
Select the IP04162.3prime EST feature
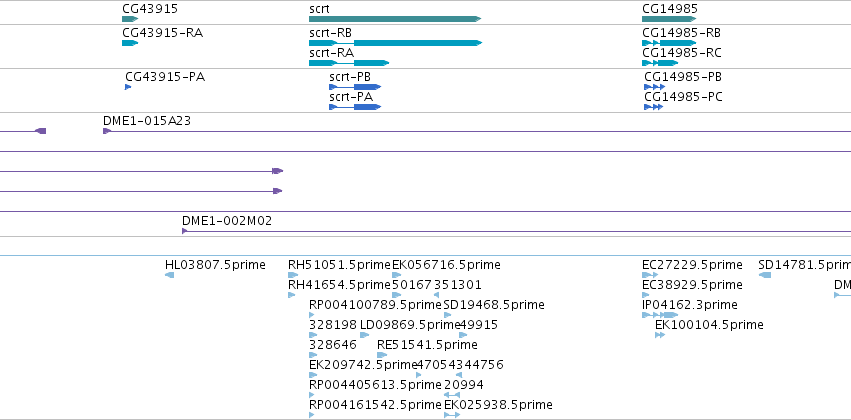pyautogui.click(x=660, y=315)
